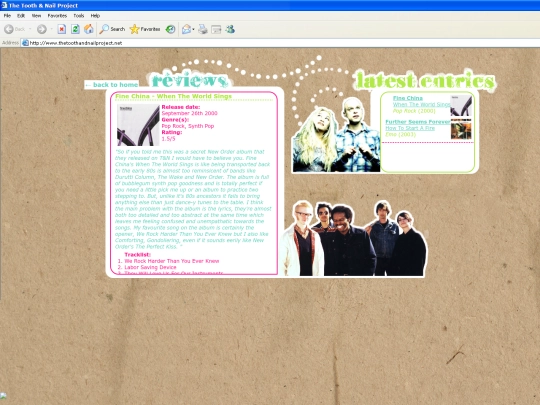The width and height of the screenshot is (540, 405).
Task: Open the 'When The World Sings' entry link
Action: [422, 104]
